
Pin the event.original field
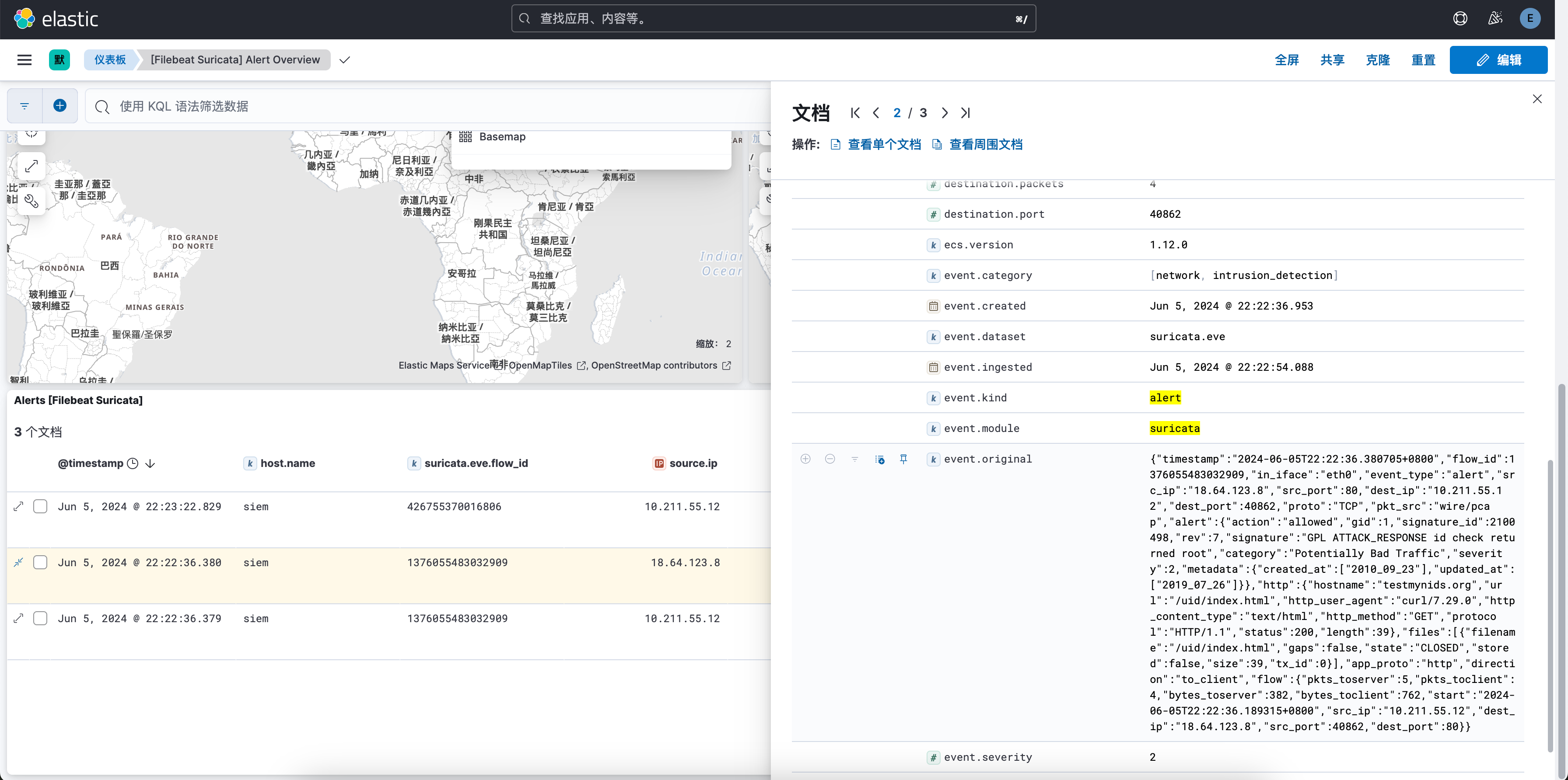904,459
